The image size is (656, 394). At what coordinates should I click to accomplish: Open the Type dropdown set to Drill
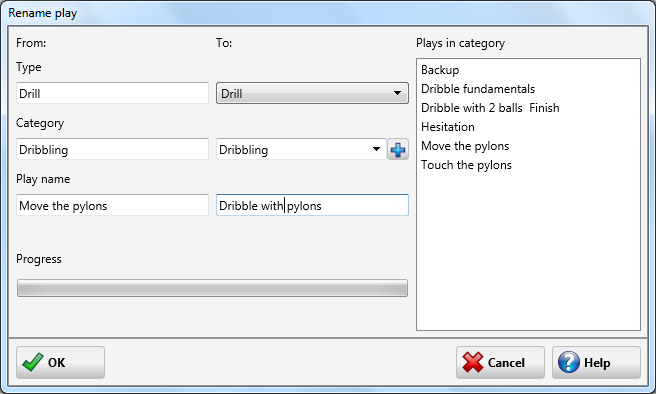[x=312, y=93]
